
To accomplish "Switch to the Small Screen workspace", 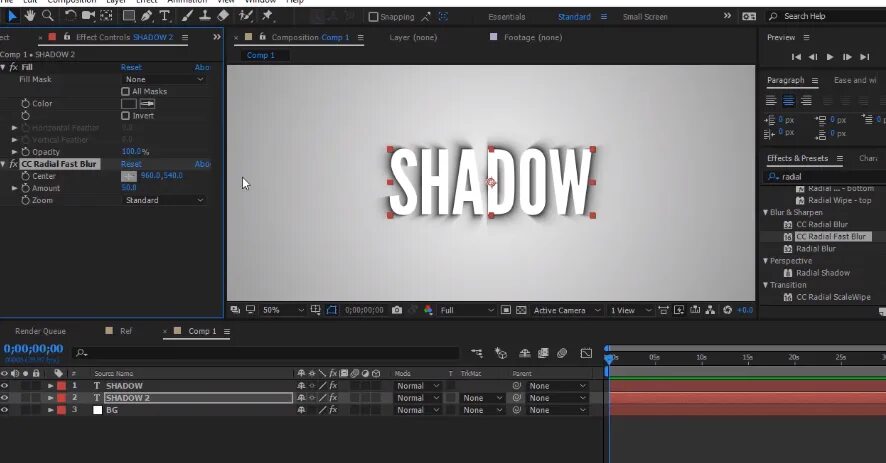I will coord(645,17).
